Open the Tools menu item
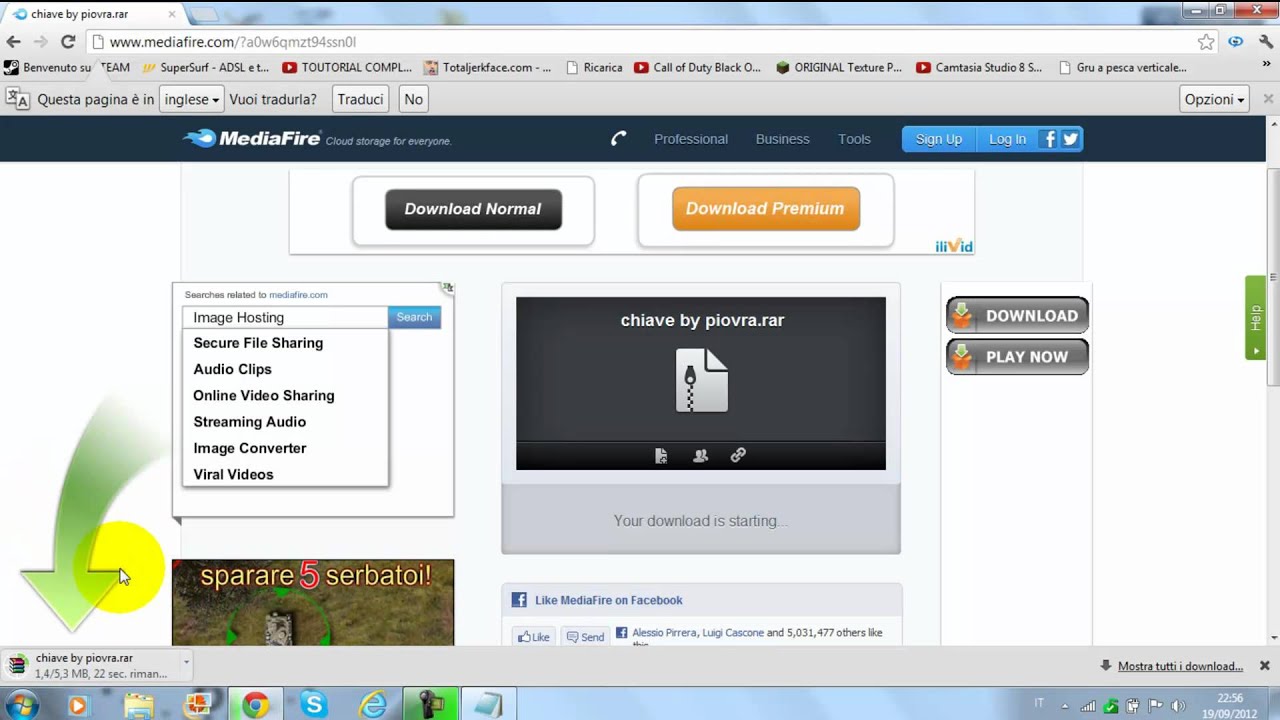Screen dimensions: 1280x720 (854, 139)
